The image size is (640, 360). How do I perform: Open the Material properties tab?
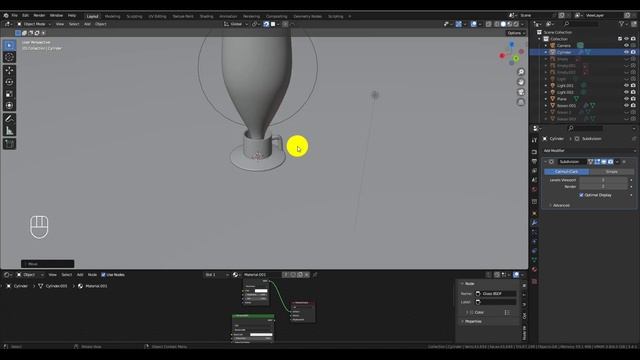534,270
